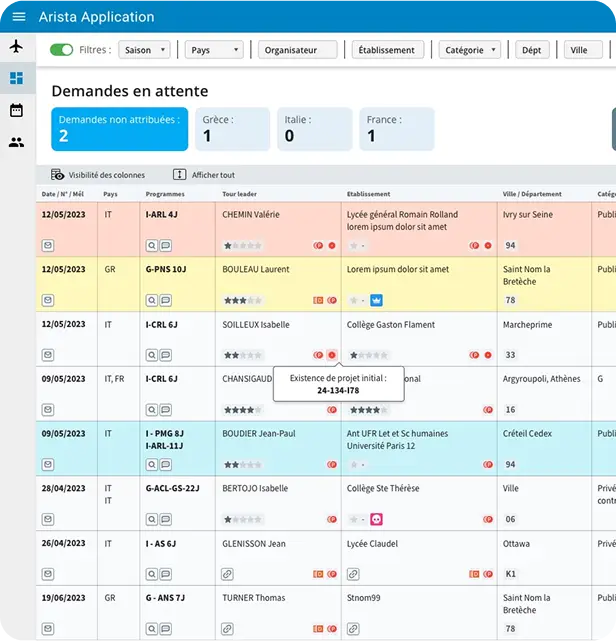Open comment icon in I-ARL 4J row
Image resolution: width=616 pixels, height=641 pixels.
(165, 245)
